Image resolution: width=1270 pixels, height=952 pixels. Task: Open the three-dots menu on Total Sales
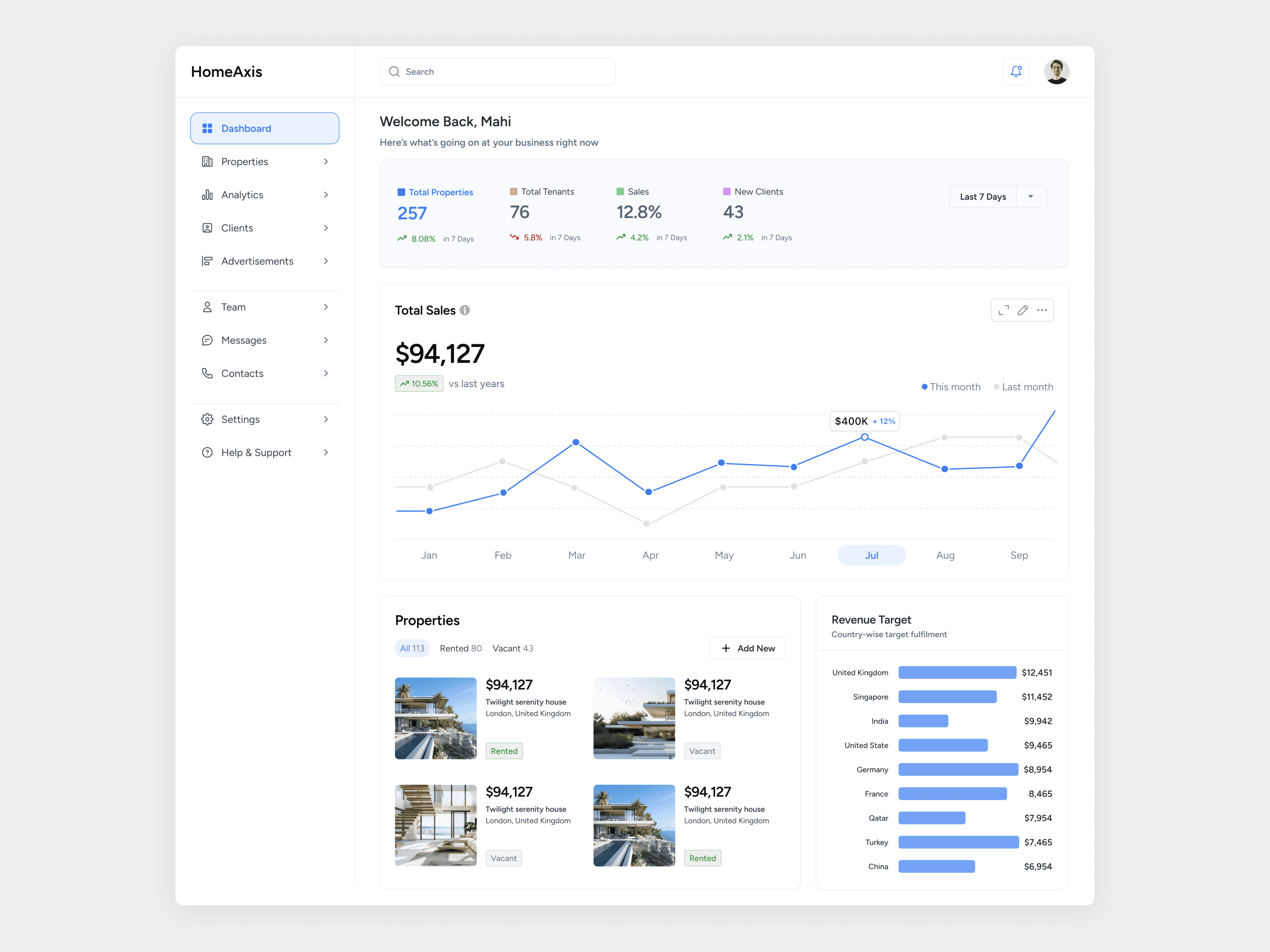tap(1041, 311)
